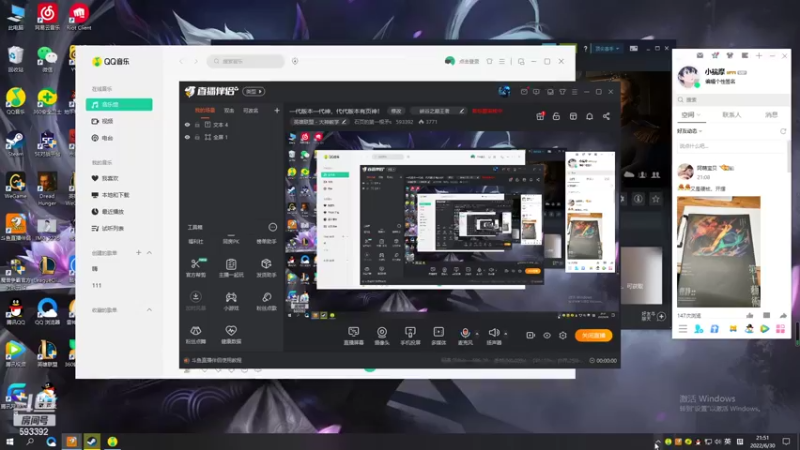The width and height of the screenshot is (800, 450).
Task: Switch to the first orange scene tab
Action: [x=205, y=110]
